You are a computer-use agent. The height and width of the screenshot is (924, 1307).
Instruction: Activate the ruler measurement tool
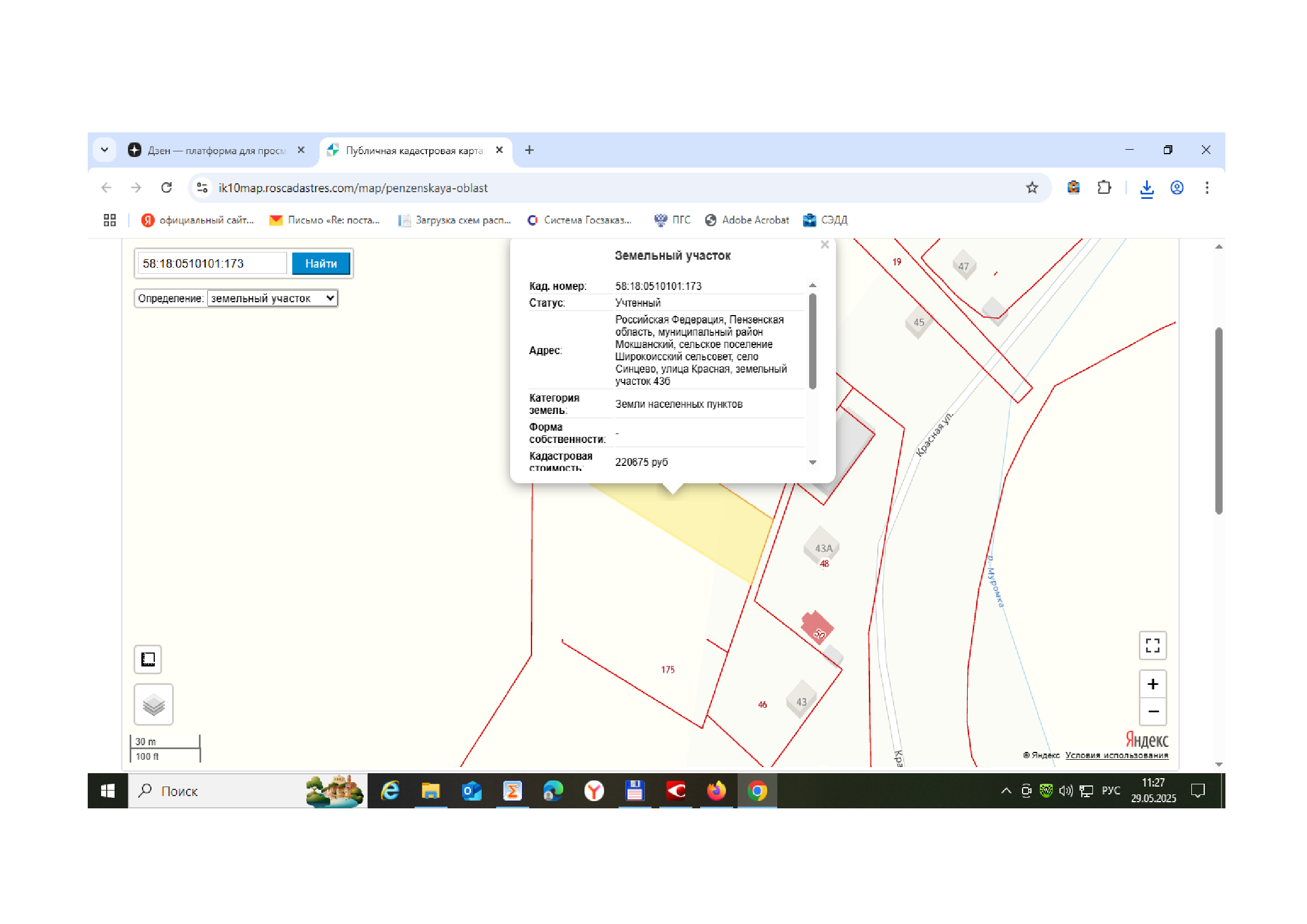coord(148,659)
